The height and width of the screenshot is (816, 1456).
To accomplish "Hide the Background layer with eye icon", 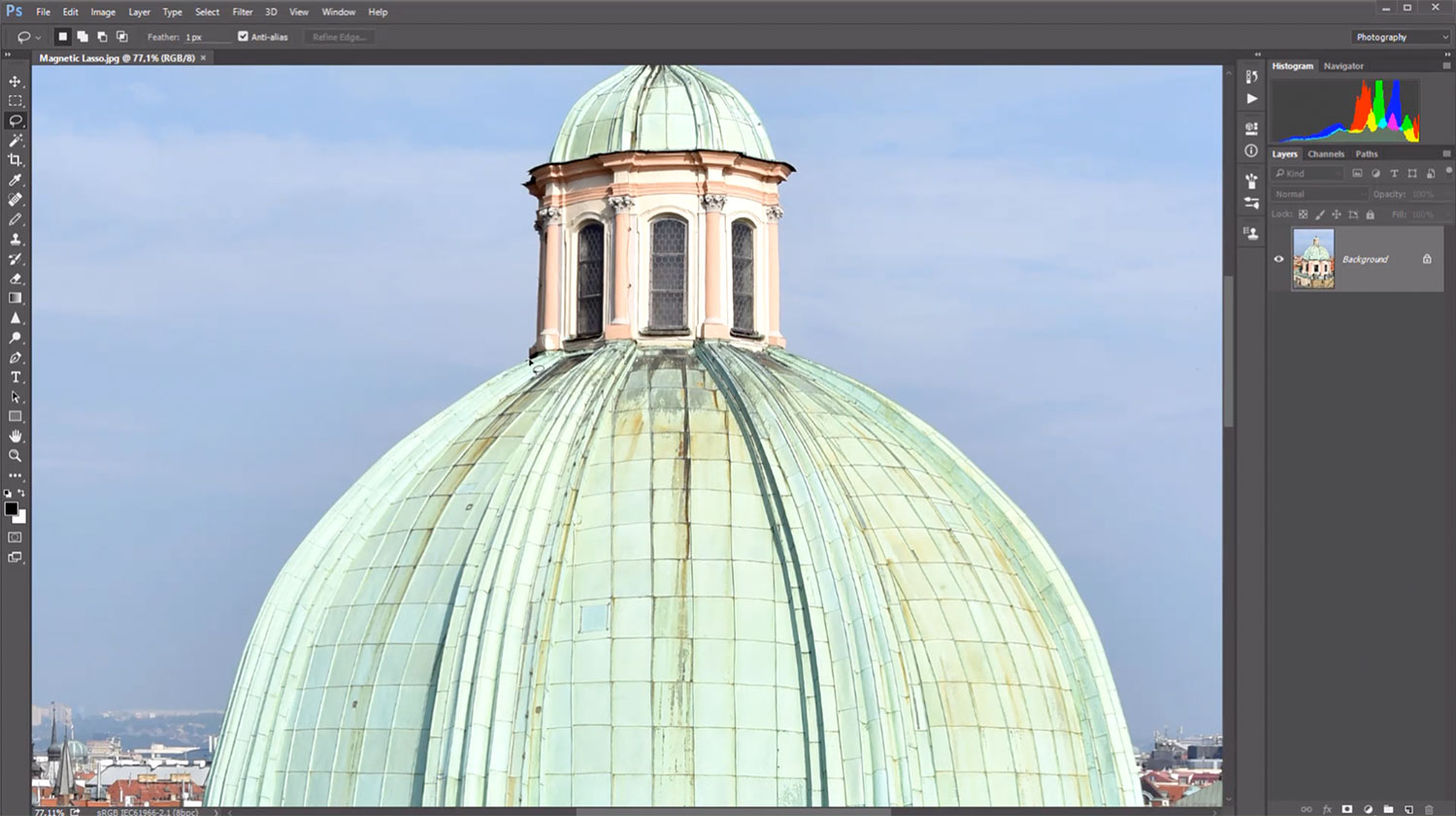I will [1278, 259].
